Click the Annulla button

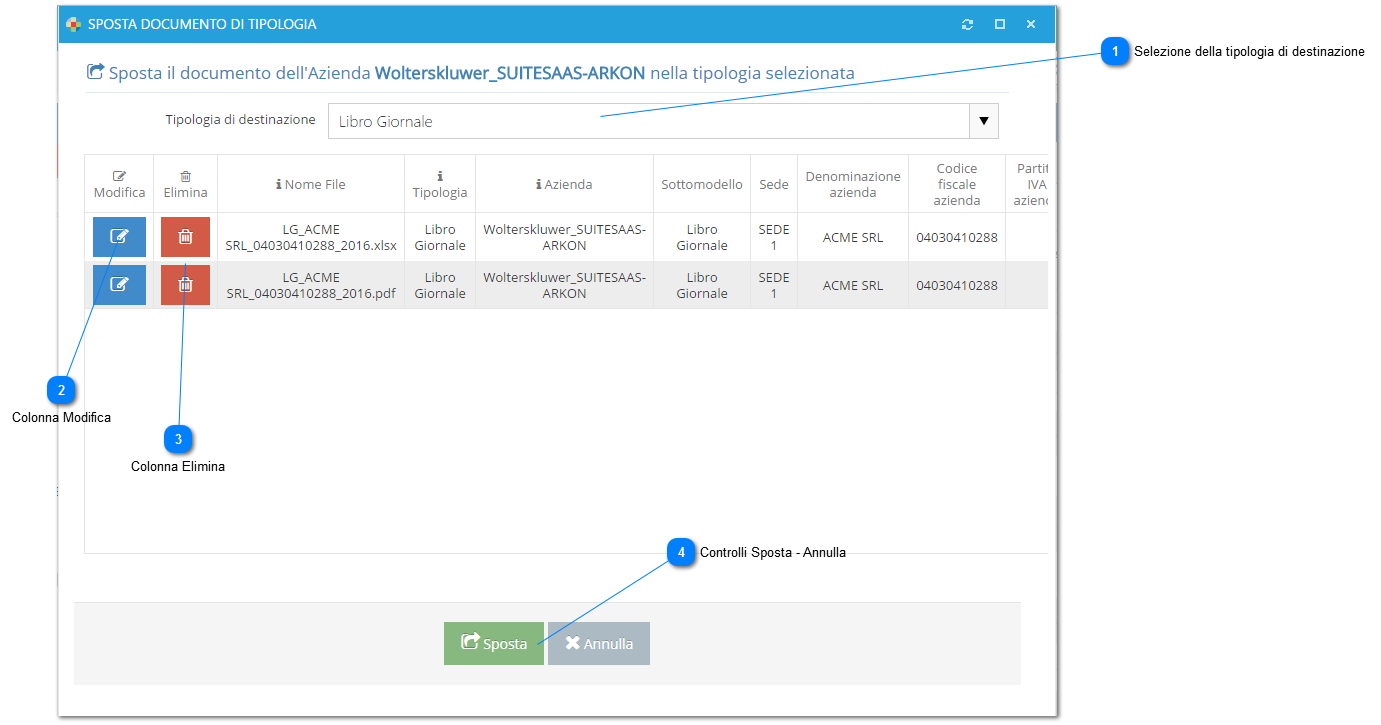(x=599, y=644)
